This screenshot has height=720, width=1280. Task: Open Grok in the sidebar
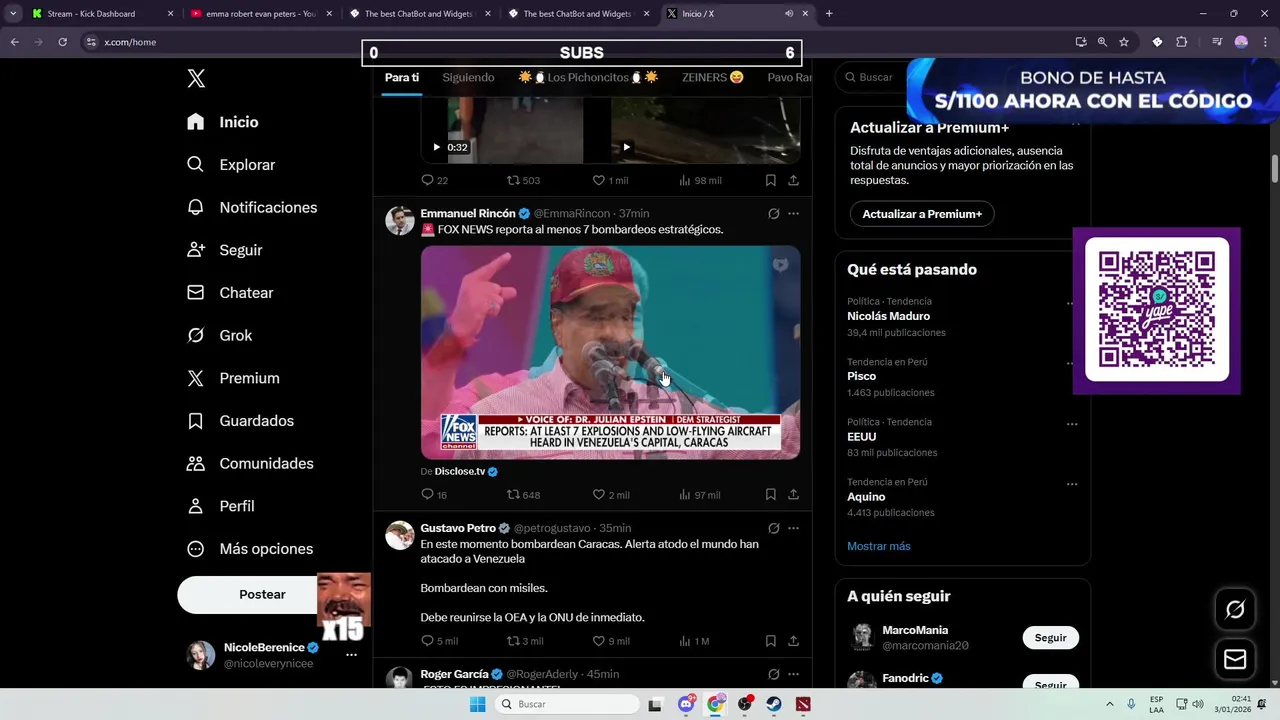[220, 336]
